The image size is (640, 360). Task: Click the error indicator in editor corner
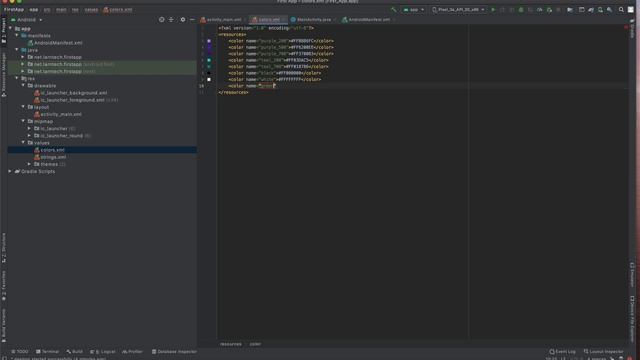point(626,27)
